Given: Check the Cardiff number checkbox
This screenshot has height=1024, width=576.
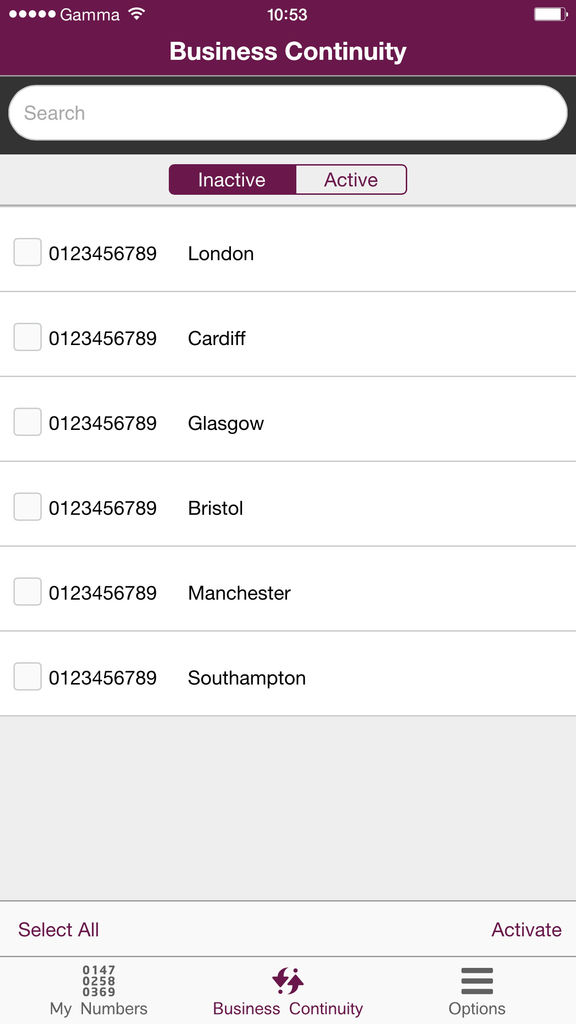Looking at the screenshot, I should click(27, 337).
